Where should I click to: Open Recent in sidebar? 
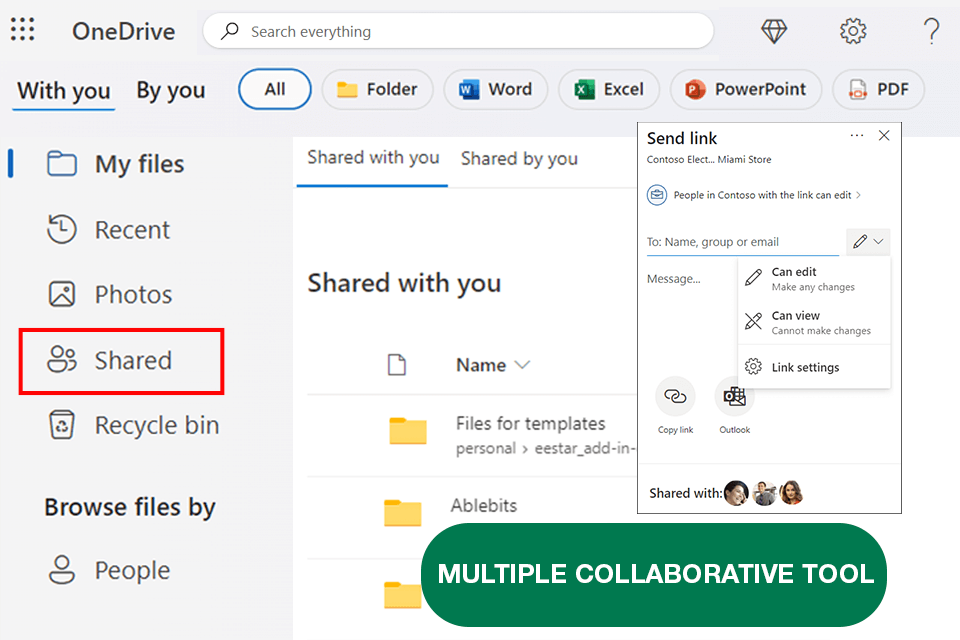[109, 230]
